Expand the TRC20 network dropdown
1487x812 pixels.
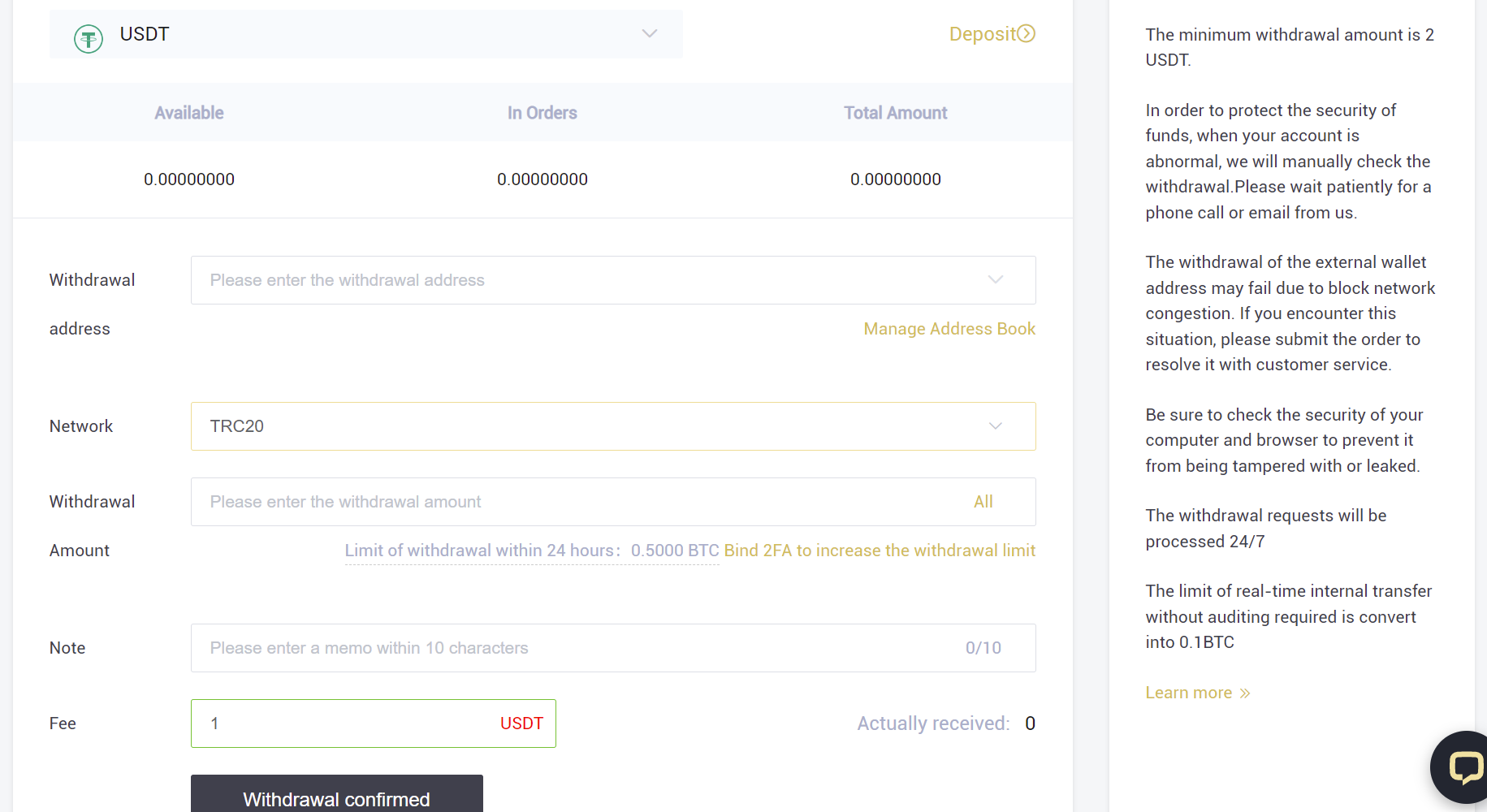[995, 426]
